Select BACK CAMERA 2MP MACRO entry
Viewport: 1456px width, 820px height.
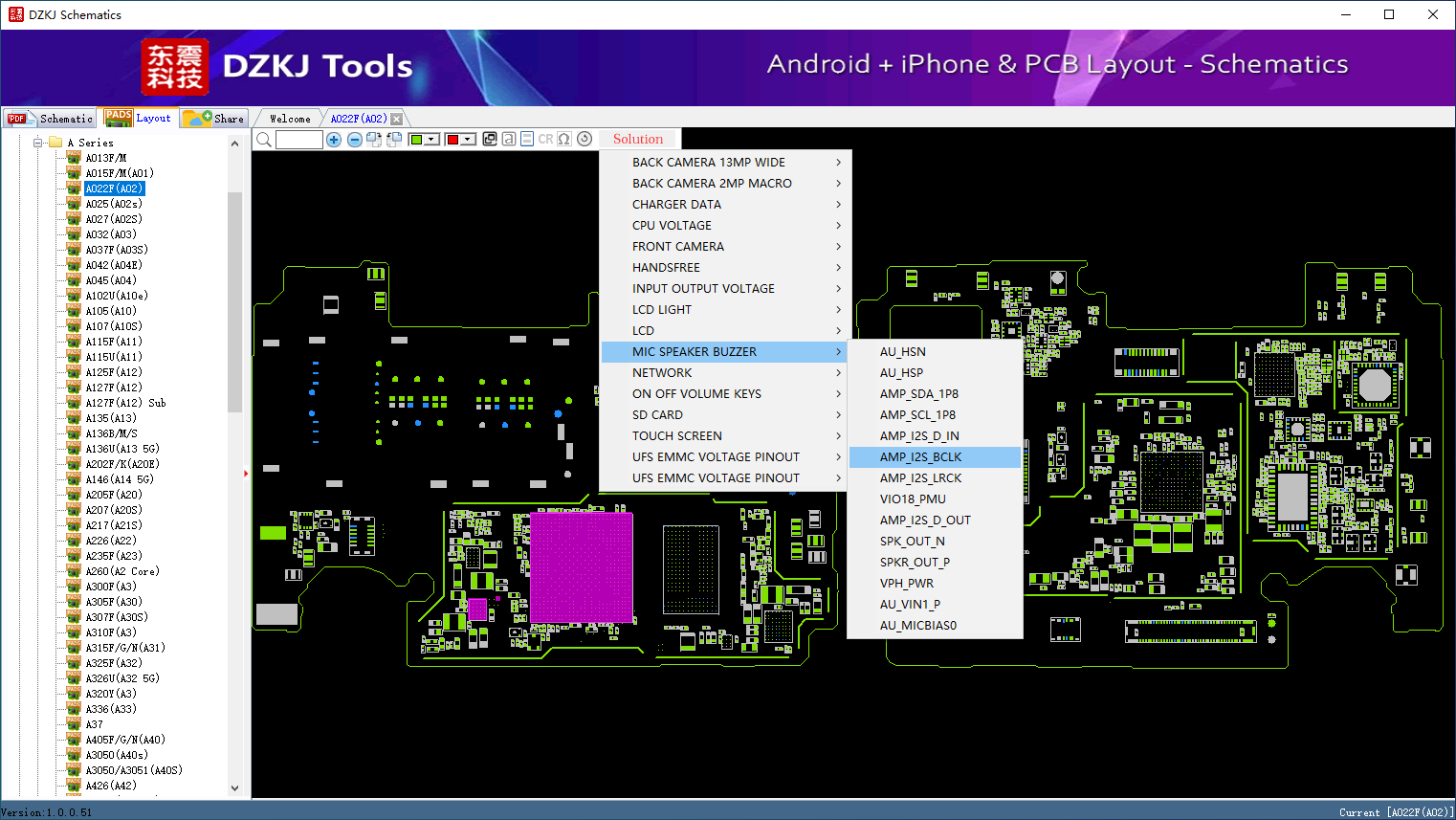724,184
